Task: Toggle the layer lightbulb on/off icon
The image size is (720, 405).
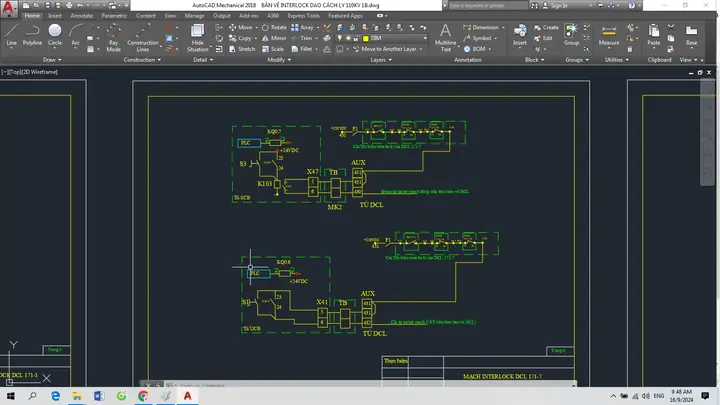Action: tap(340, 38)
